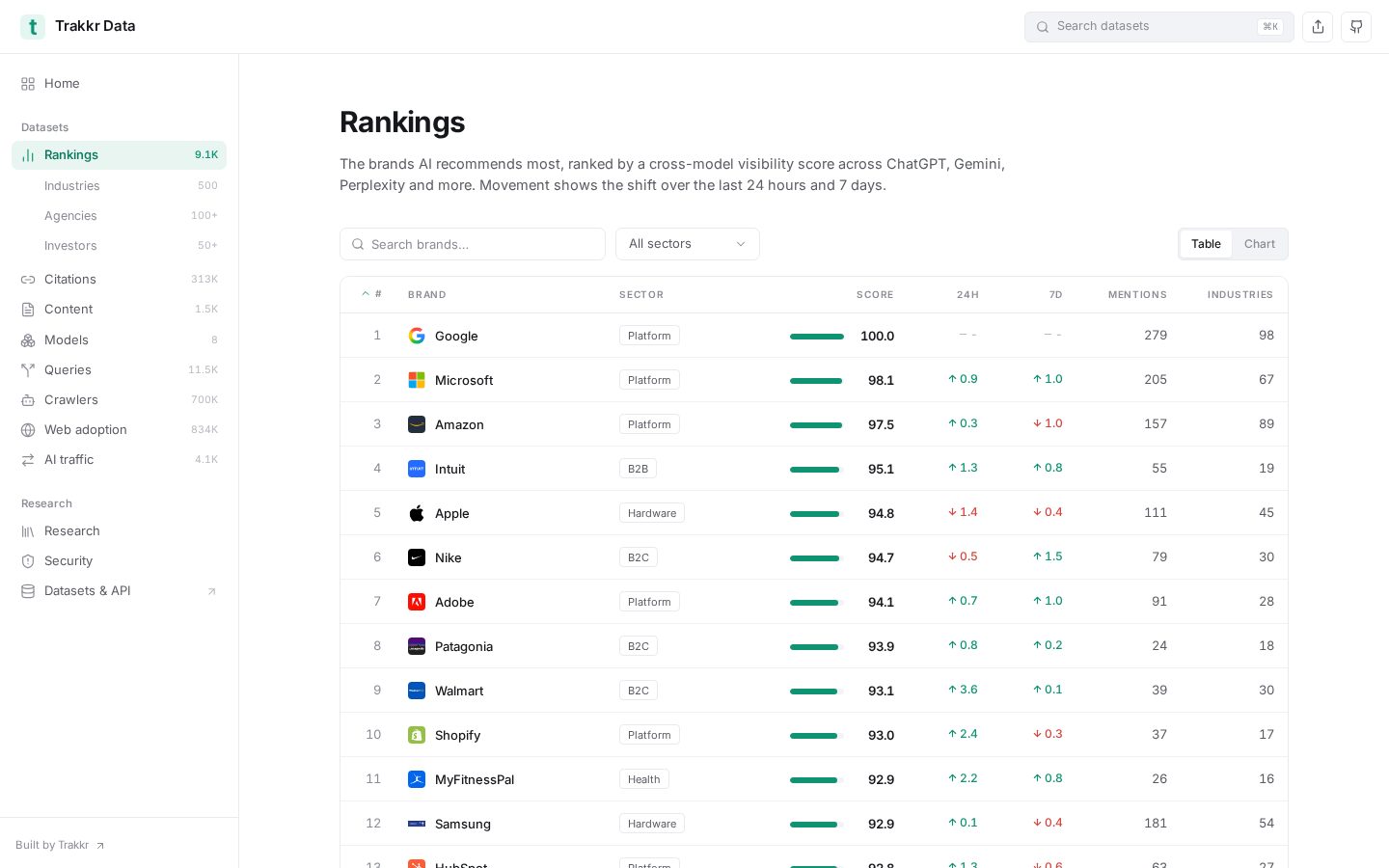Click the MyFitnessPal logo in row 11
This screenshot has width=1389, height=868.
pyautogui.click(x=417, y=779)
